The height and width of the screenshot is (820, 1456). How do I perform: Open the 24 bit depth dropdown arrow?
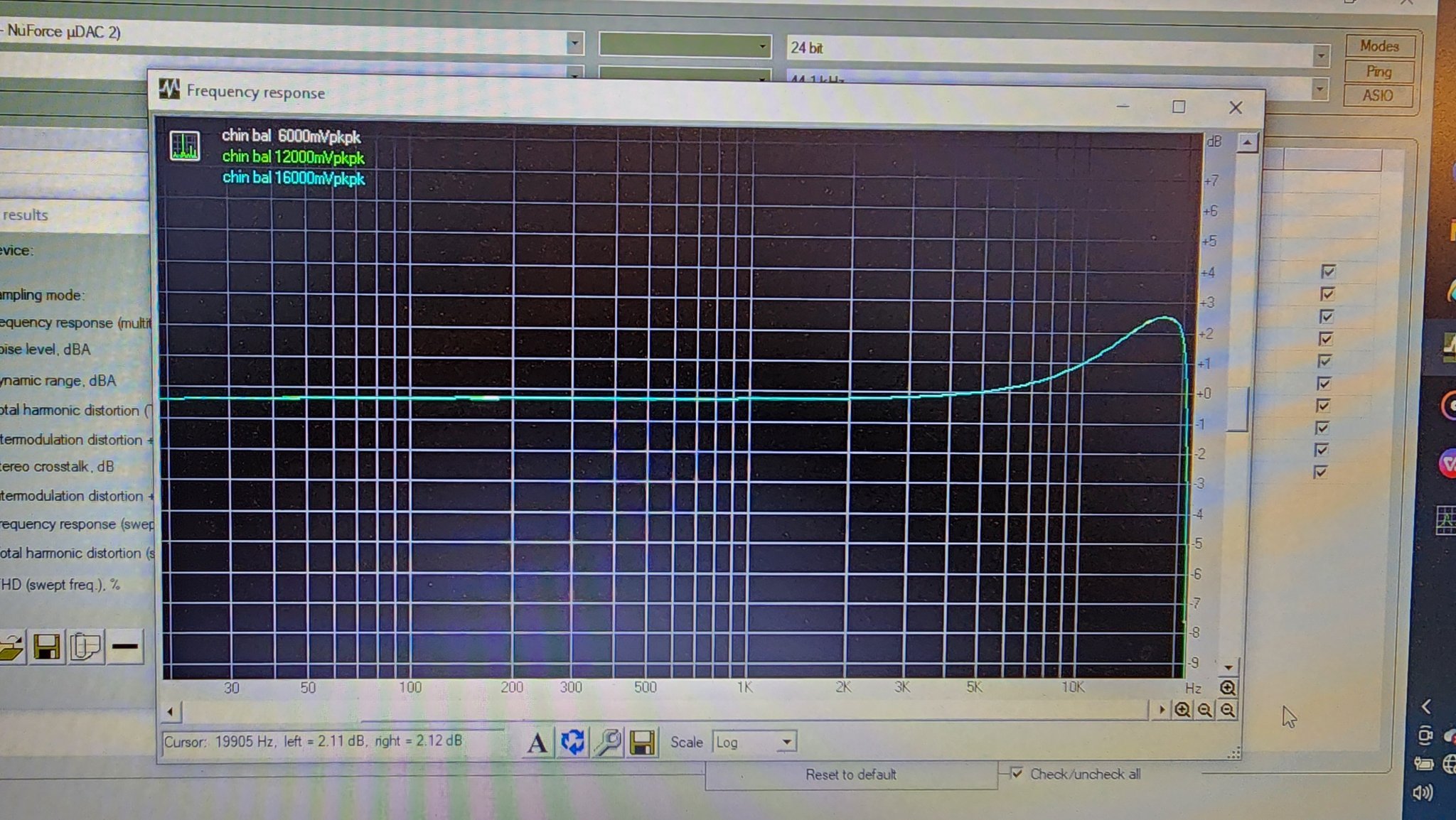click(1321, 55)
